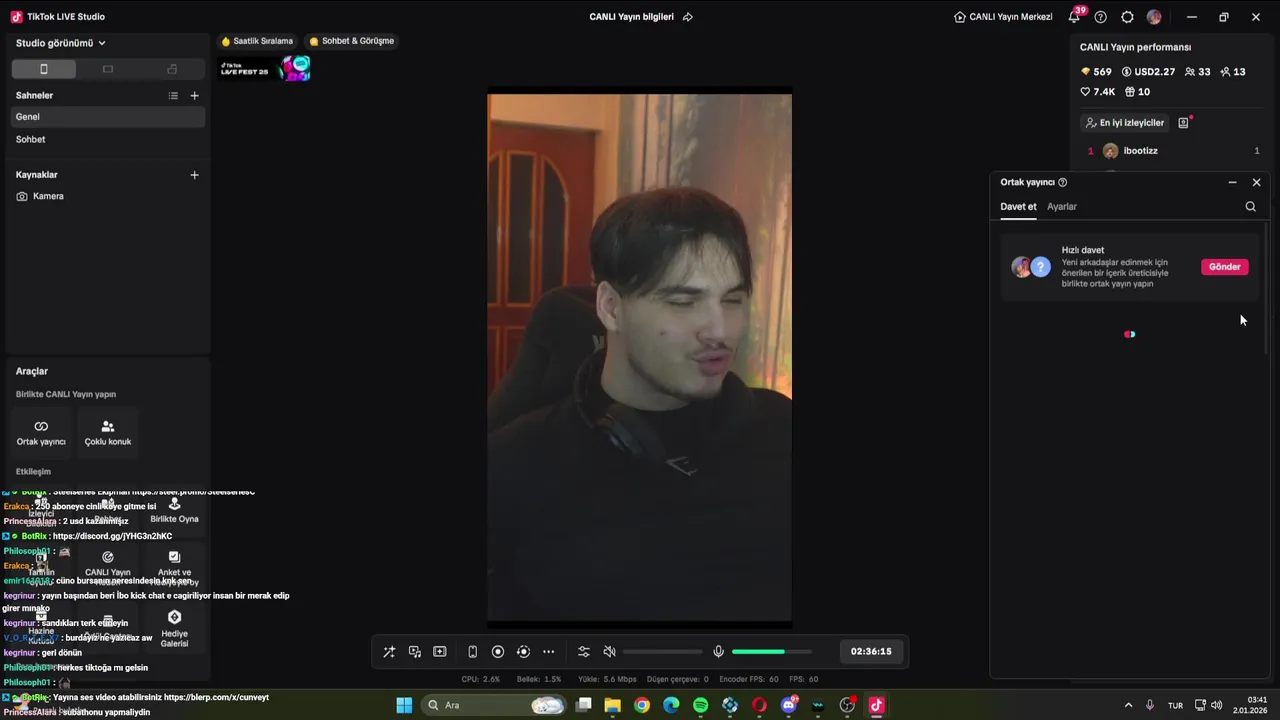This screenshot has height=720, width=1280.
Task: Click the Sohbet & Görüşme badge
Action: [352, 41]
